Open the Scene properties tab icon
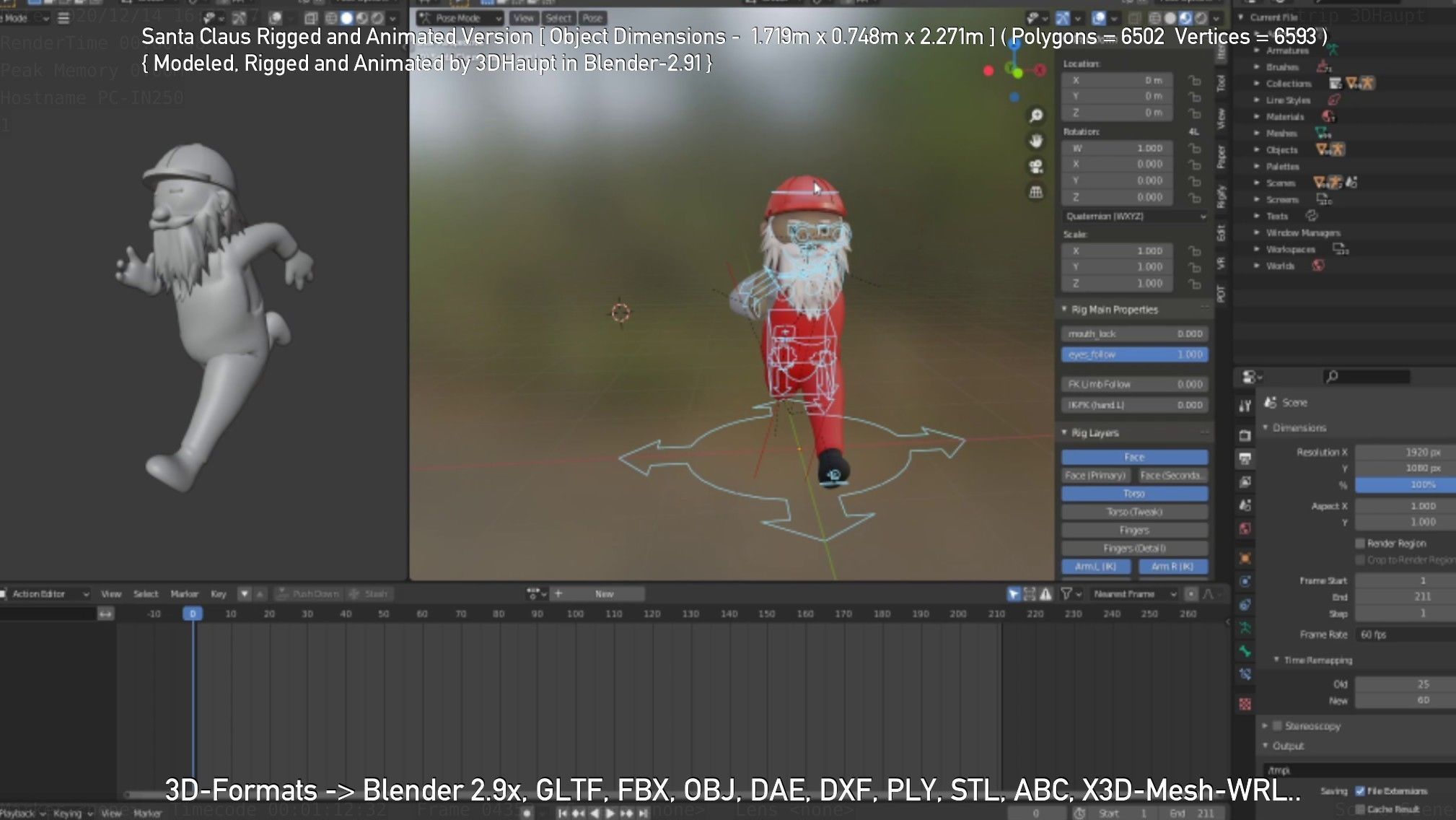The height and width of the screenshot is (820, 1456). coord(1245,505)
